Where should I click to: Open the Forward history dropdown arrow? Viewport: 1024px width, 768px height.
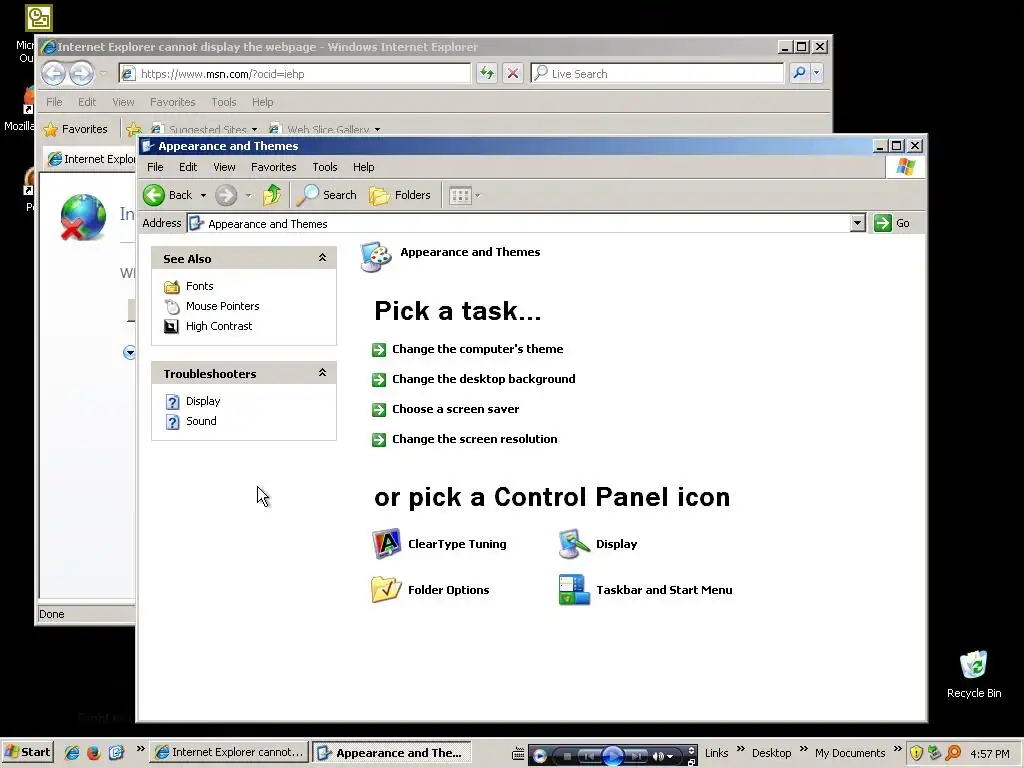click(x=248, y=195)
